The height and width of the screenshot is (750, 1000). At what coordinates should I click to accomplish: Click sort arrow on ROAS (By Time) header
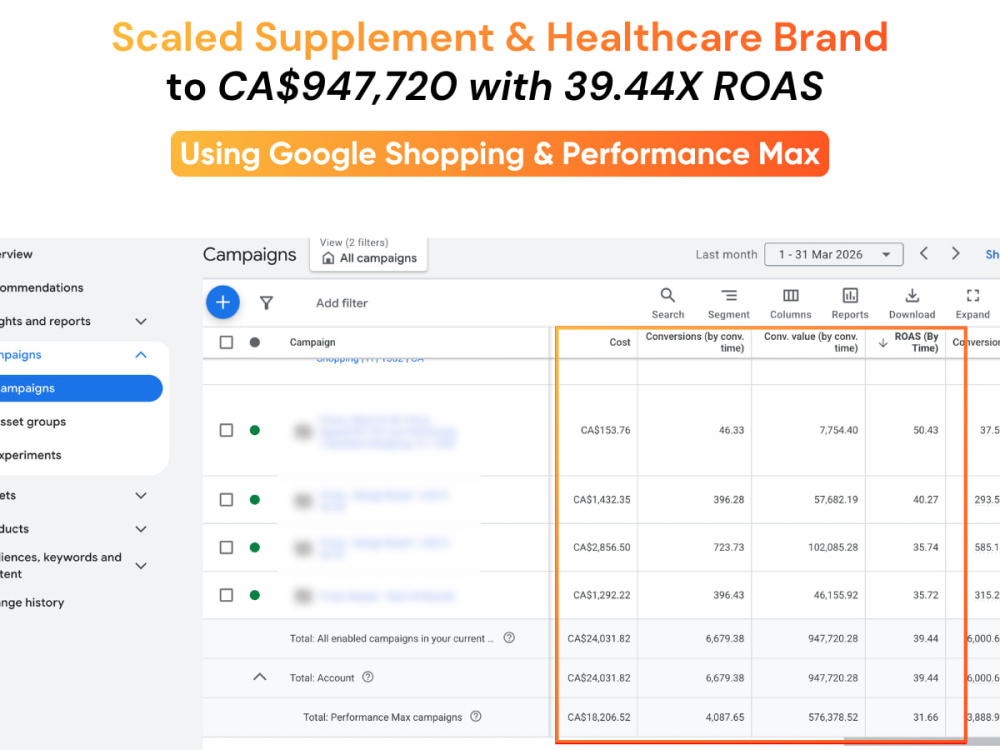(x=883, y=343)
